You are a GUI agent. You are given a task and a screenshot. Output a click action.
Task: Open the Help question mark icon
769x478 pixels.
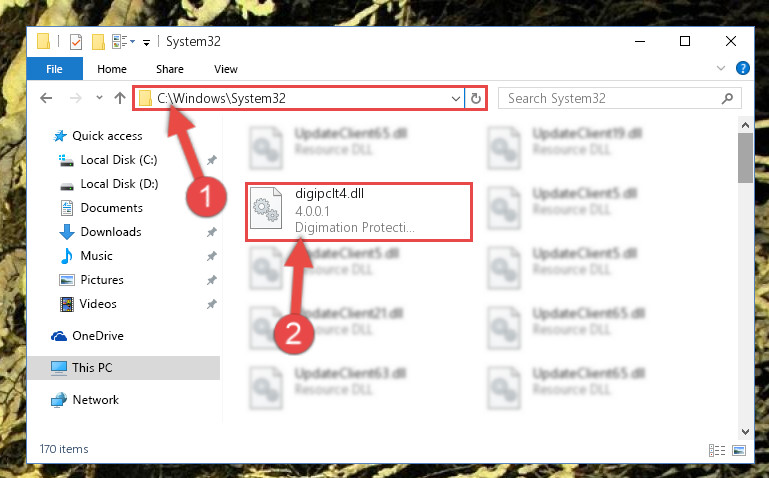[x=743, y=68]
